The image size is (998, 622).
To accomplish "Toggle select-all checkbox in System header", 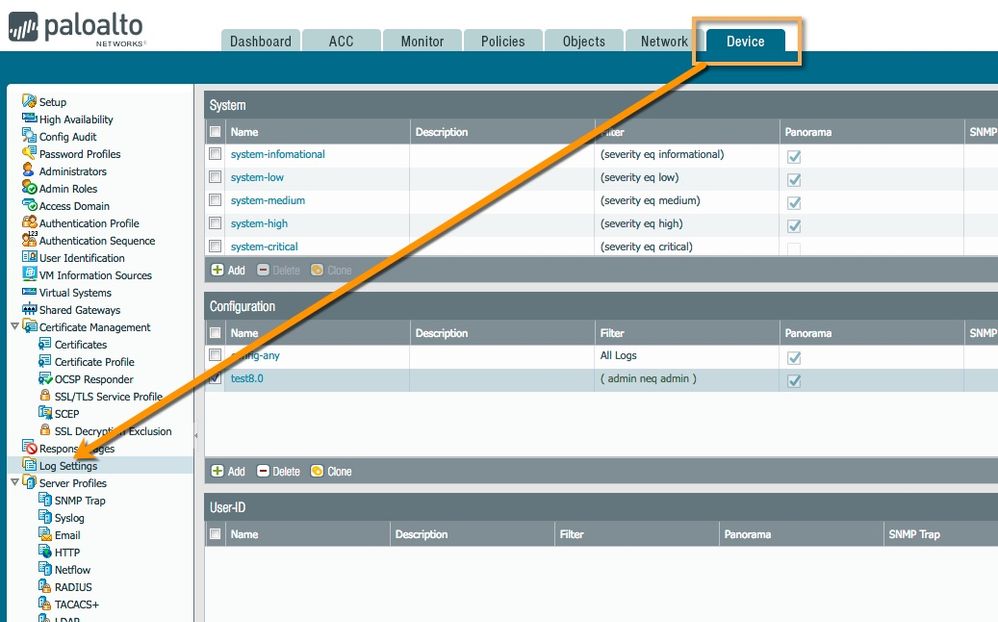I will tap(215, 132).
